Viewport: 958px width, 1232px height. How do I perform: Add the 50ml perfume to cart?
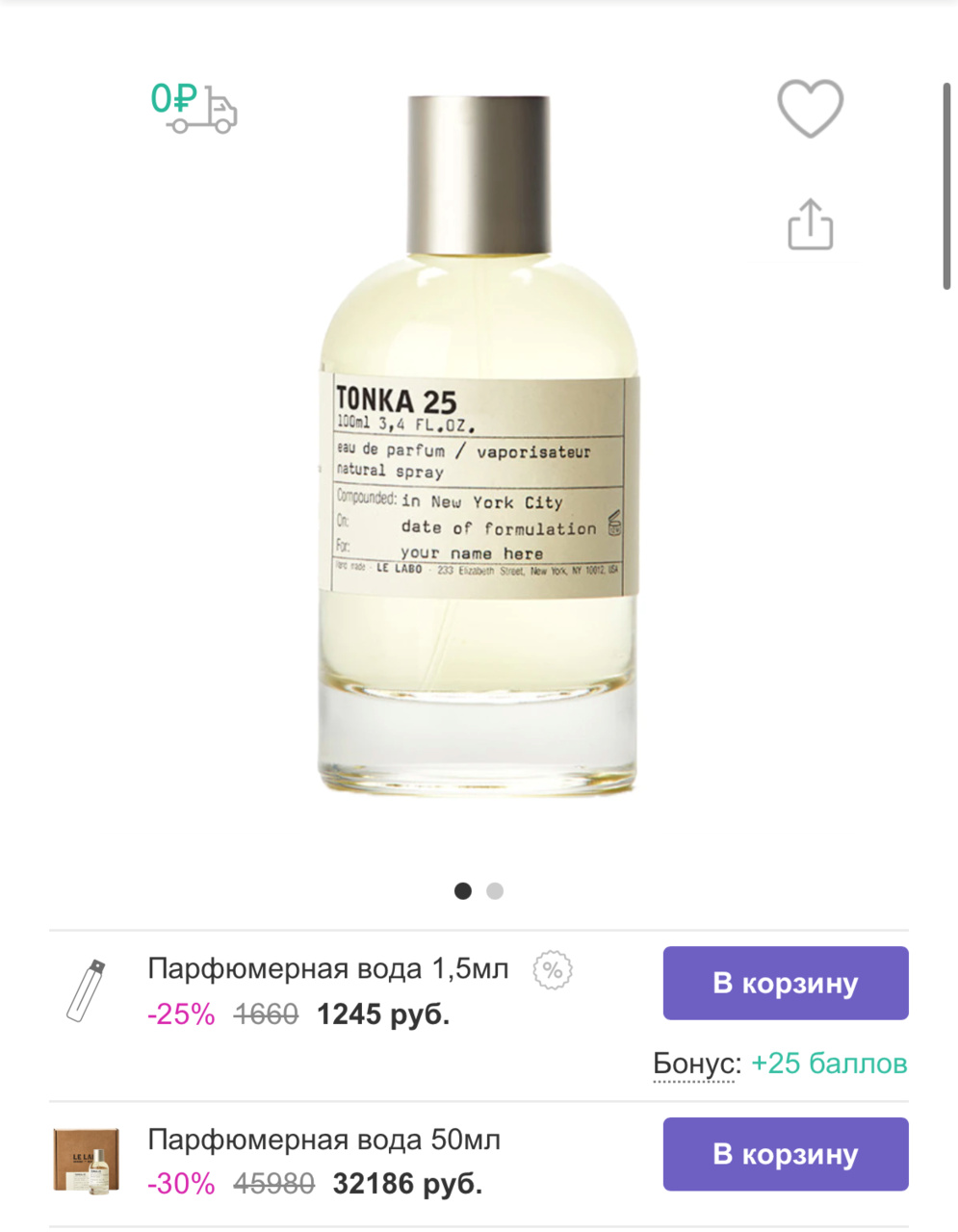click(x=786, y=1154)
